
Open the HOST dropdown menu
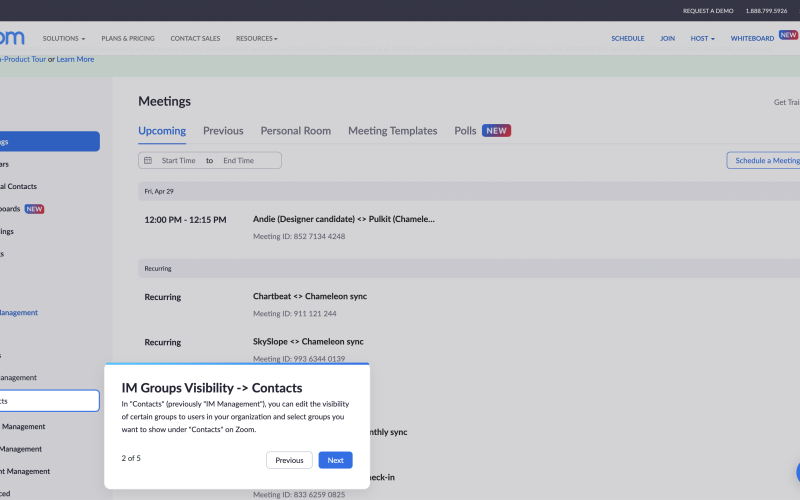703,38
